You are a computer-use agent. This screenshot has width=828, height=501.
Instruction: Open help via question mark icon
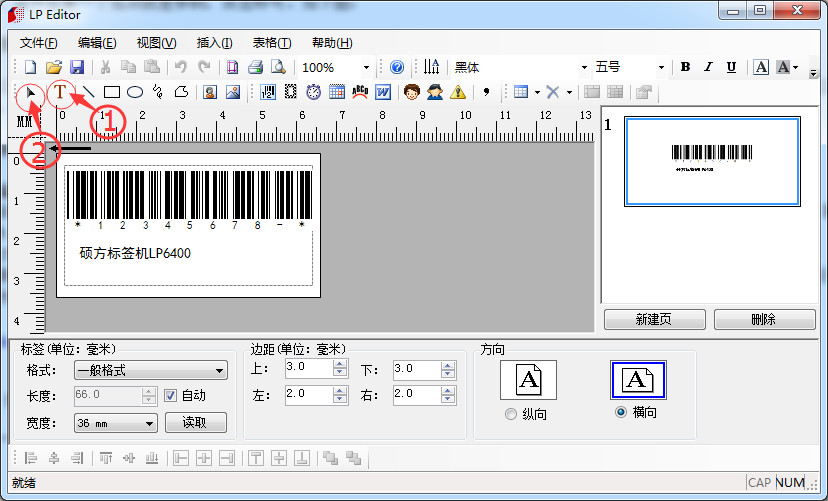(x=396, y=67)
